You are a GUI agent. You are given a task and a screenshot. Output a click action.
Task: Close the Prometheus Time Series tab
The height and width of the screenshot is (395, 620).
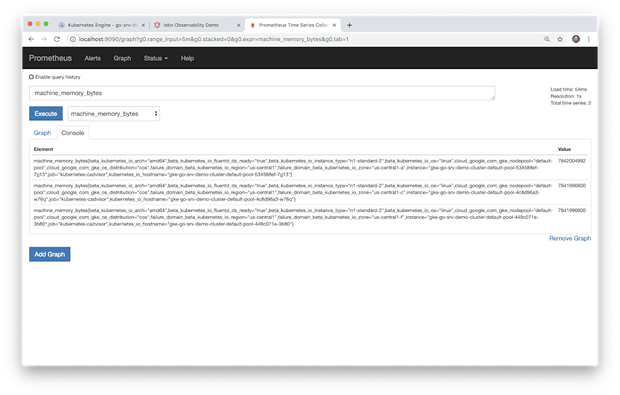pos(334,25)
